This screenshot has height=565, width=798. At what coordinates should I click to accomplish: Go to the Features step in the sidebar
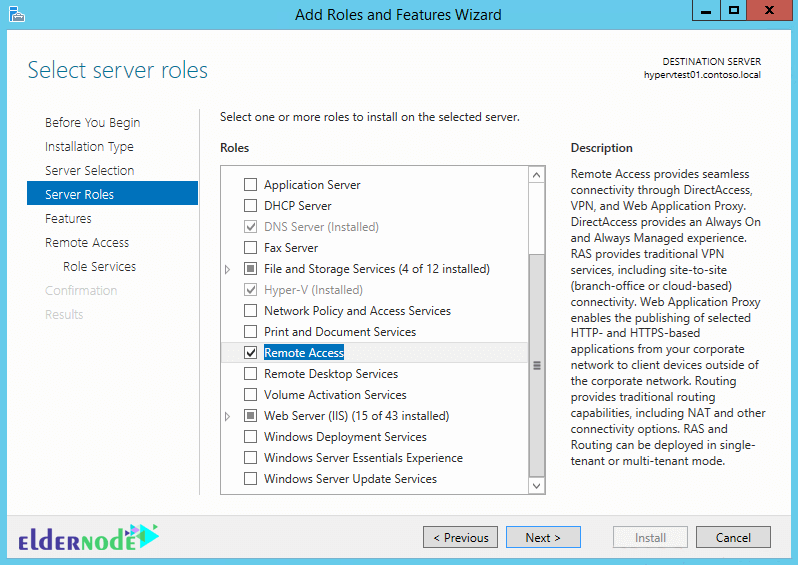(68, 218)
